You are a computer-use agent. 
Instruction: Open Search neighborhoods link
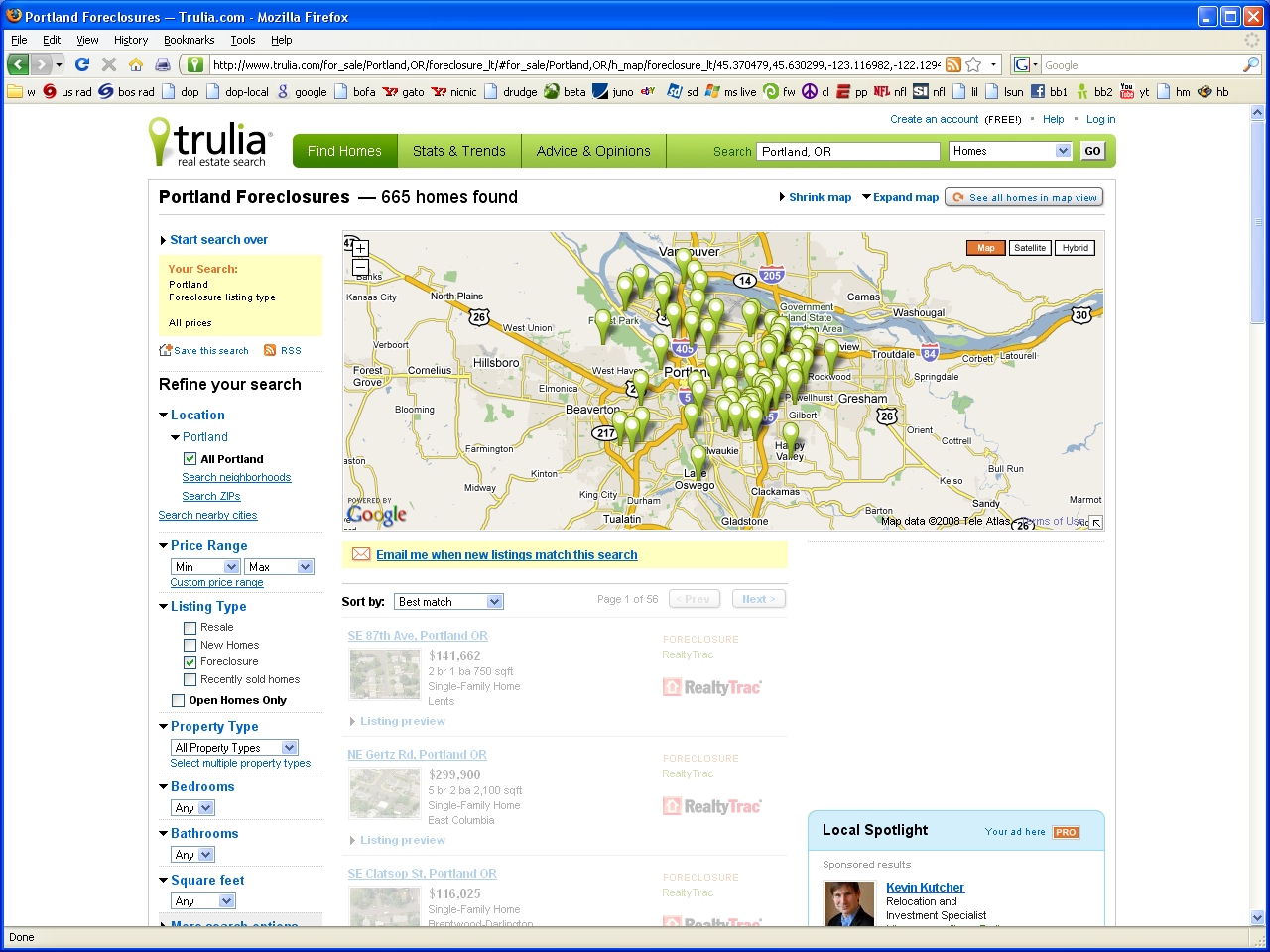click(x=236, y=477)
